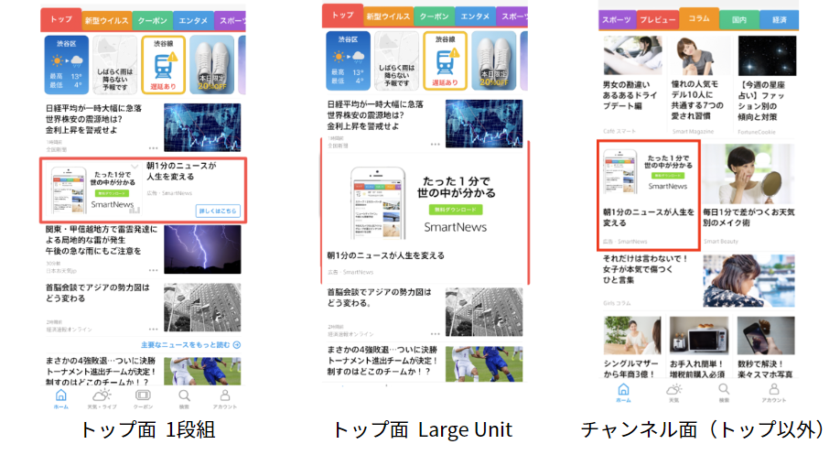The width and height of the screenshot is (840, 455).
Task: Click three-dots beside 日経平均 article in 1段組 mockup
Action: click(153, 147)
